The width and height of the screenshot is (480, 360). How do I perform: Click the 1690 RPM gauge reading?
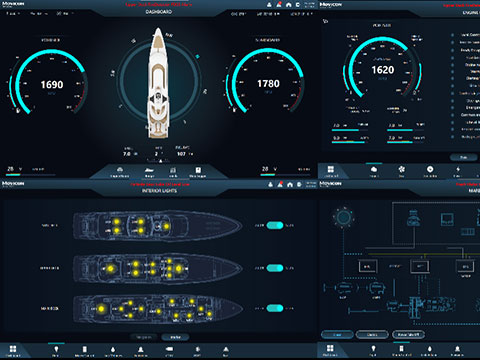(52, 85)
